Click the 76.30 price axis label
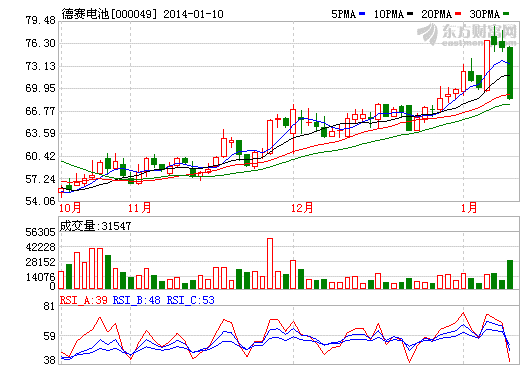Screen dimensions: 520x365 40,43
